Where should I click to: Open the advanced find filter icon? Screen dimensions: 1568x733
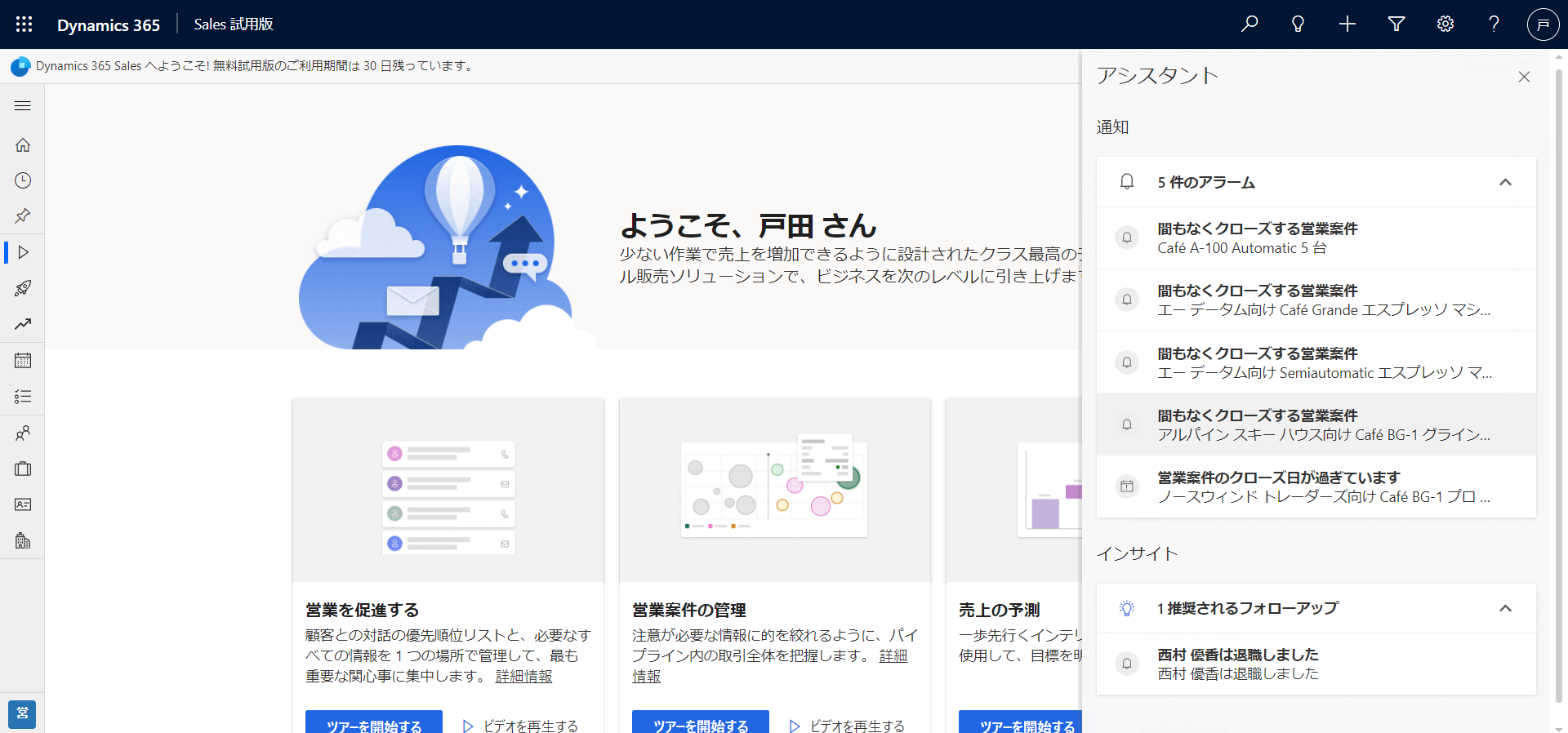point(1396,24)
